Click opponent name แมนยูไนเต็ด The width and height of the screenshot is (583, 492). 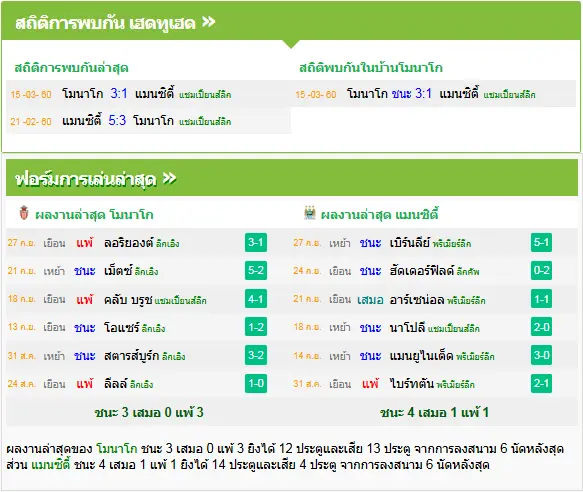pyautogui.click(x=421, y=356)
